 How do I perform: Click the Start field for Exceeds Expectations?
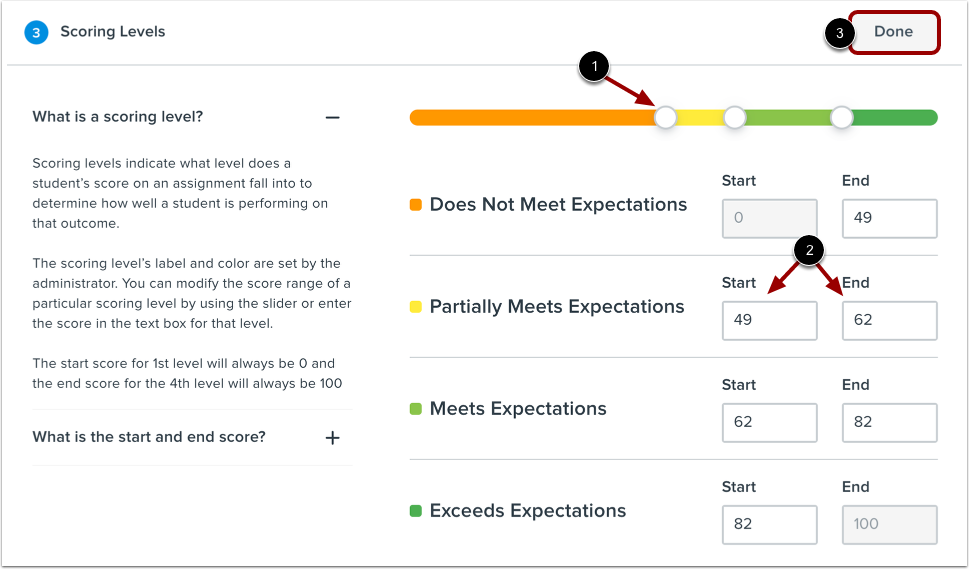click(769, 524)
